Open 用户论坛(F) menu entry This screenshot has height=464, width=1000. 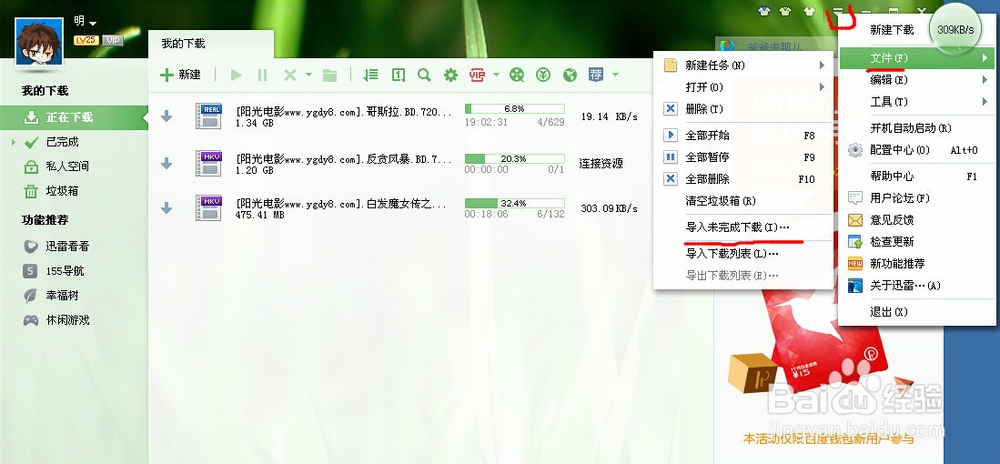click(916, 198)
